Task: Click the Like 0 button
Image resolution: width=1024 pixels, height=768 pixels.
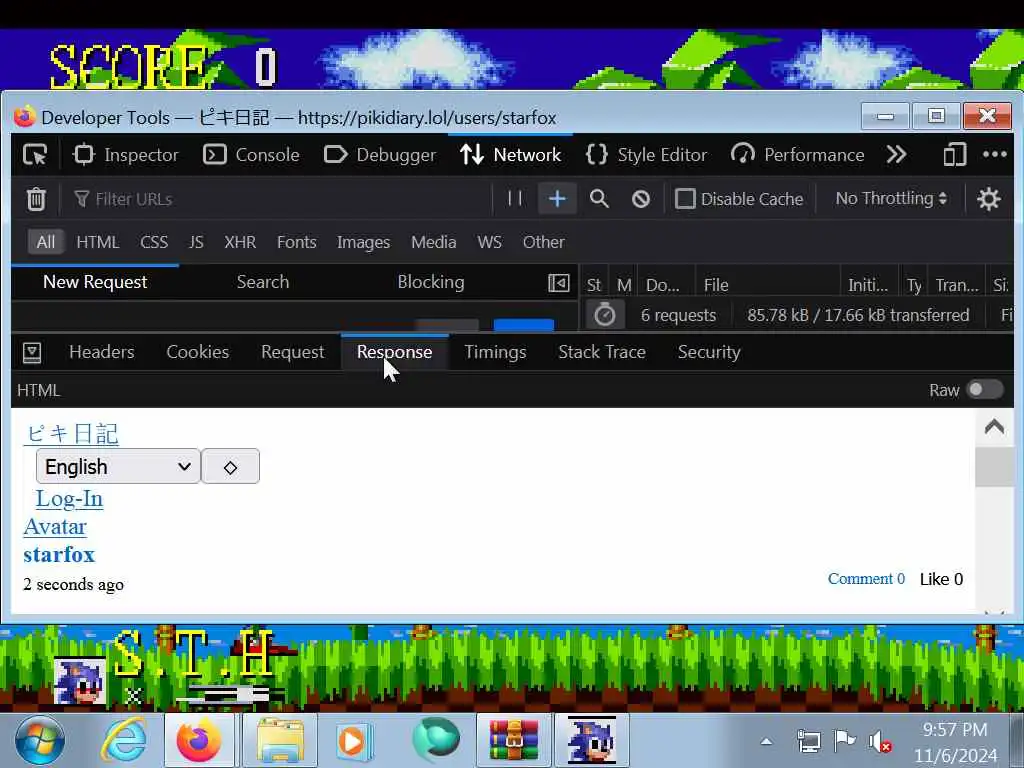Action: pyautogui.click(x=941, y=579)
